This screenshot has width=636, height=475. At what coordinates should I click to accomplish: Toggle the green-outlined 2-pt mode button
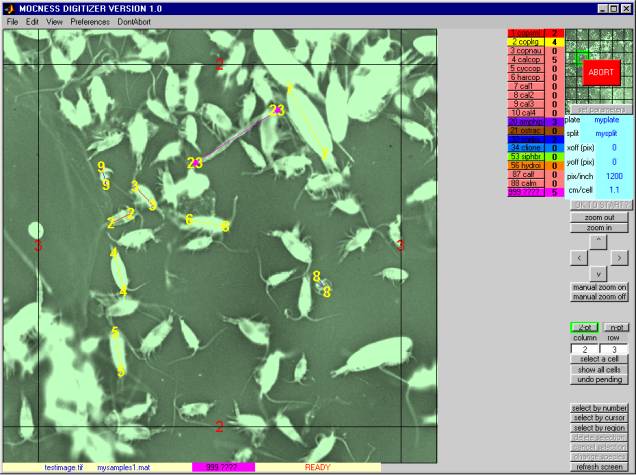pos(584,327)
